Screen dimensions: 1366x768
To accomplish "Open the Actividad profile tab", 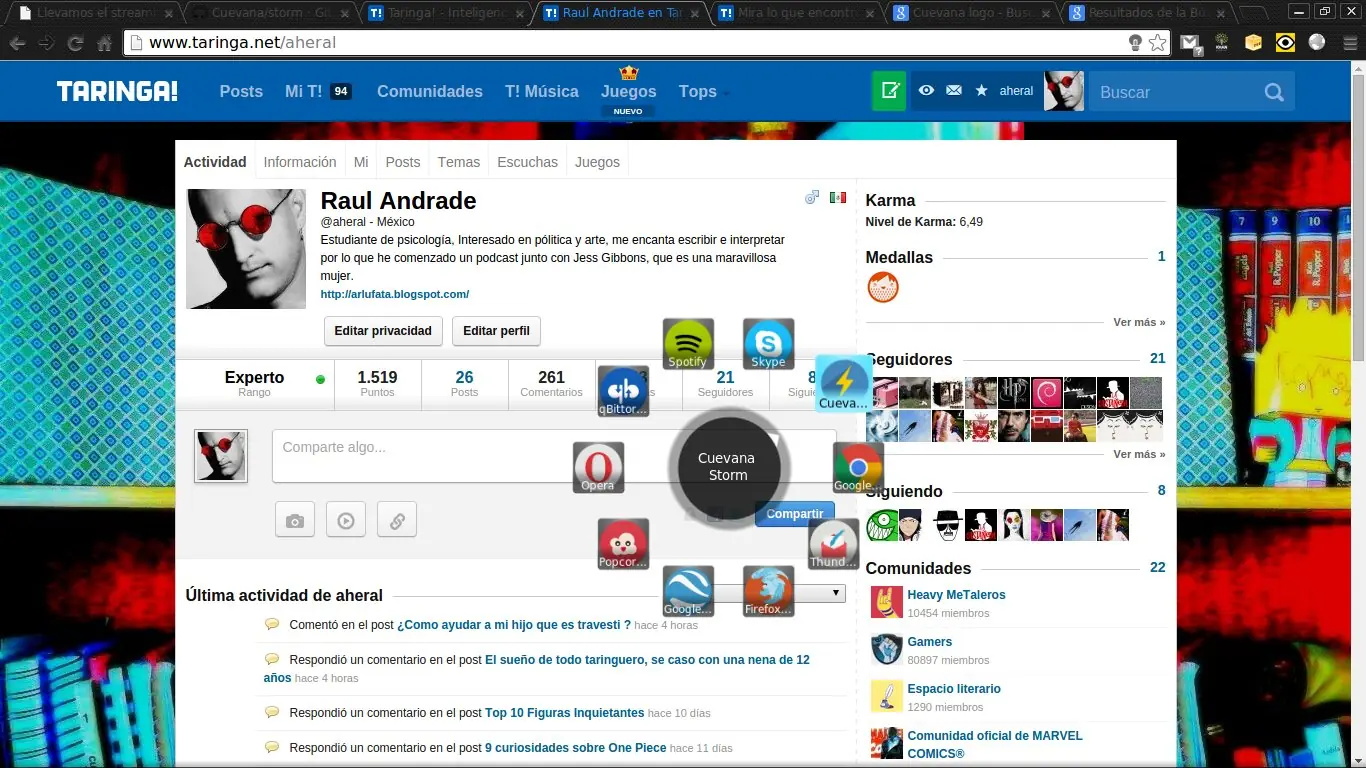I will [215, 162].
